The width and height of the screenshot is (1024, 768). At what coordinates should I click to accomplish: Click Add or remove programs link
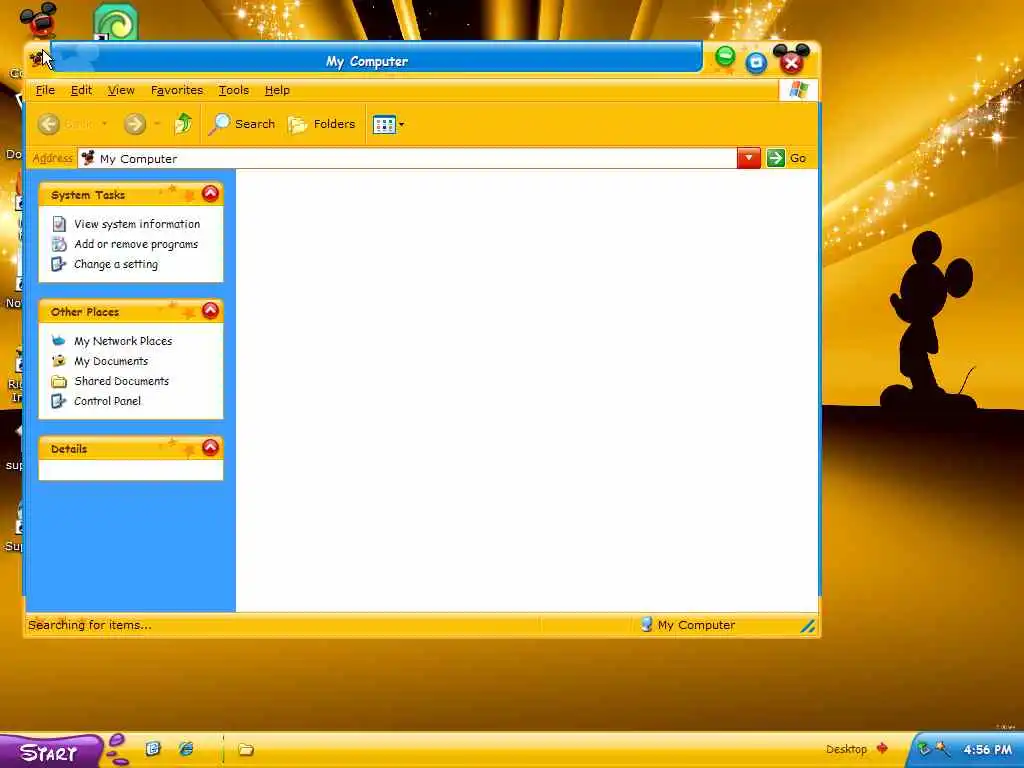click(x=136, y=244)
